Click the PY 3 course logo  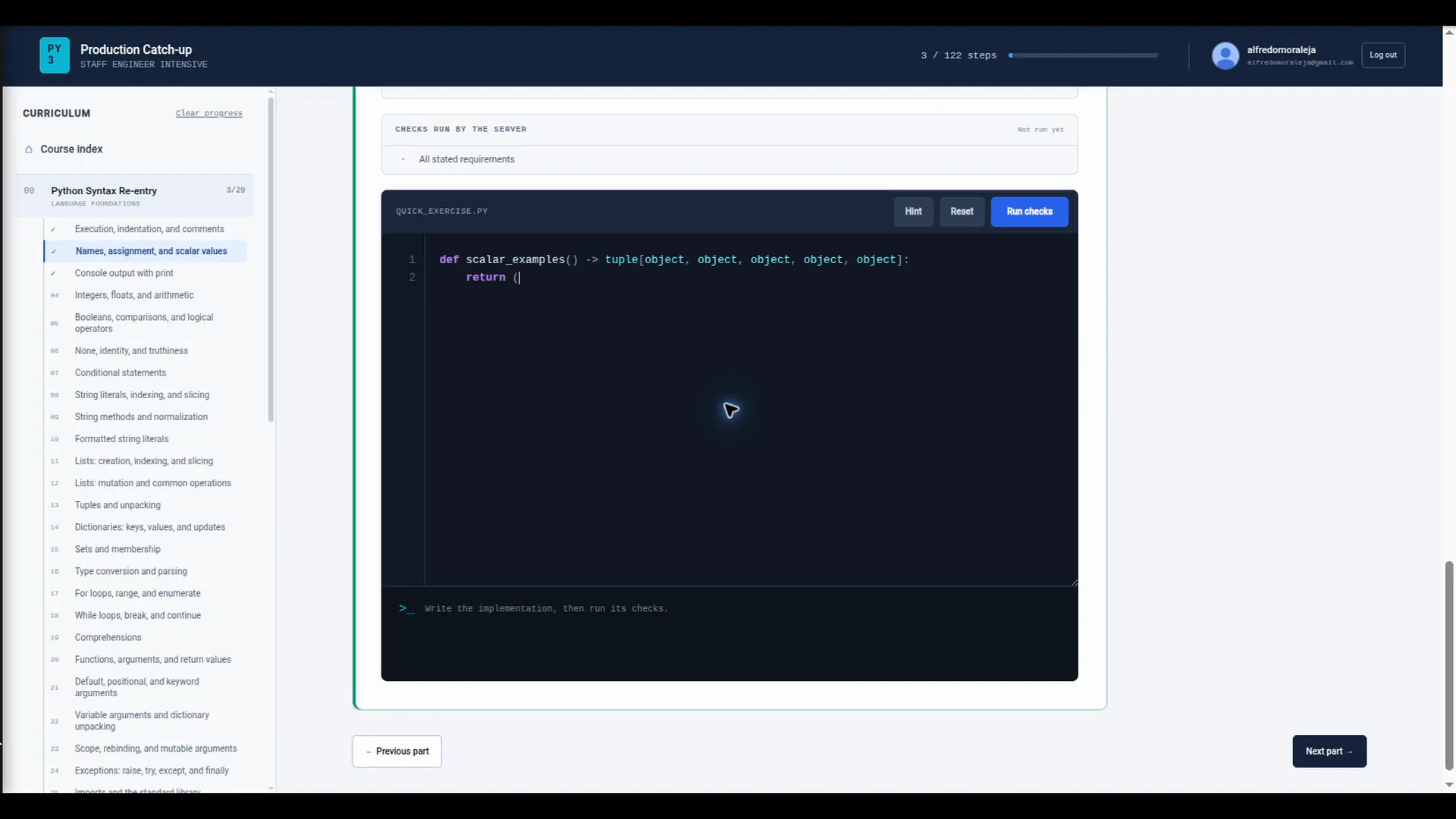(55, 55)
